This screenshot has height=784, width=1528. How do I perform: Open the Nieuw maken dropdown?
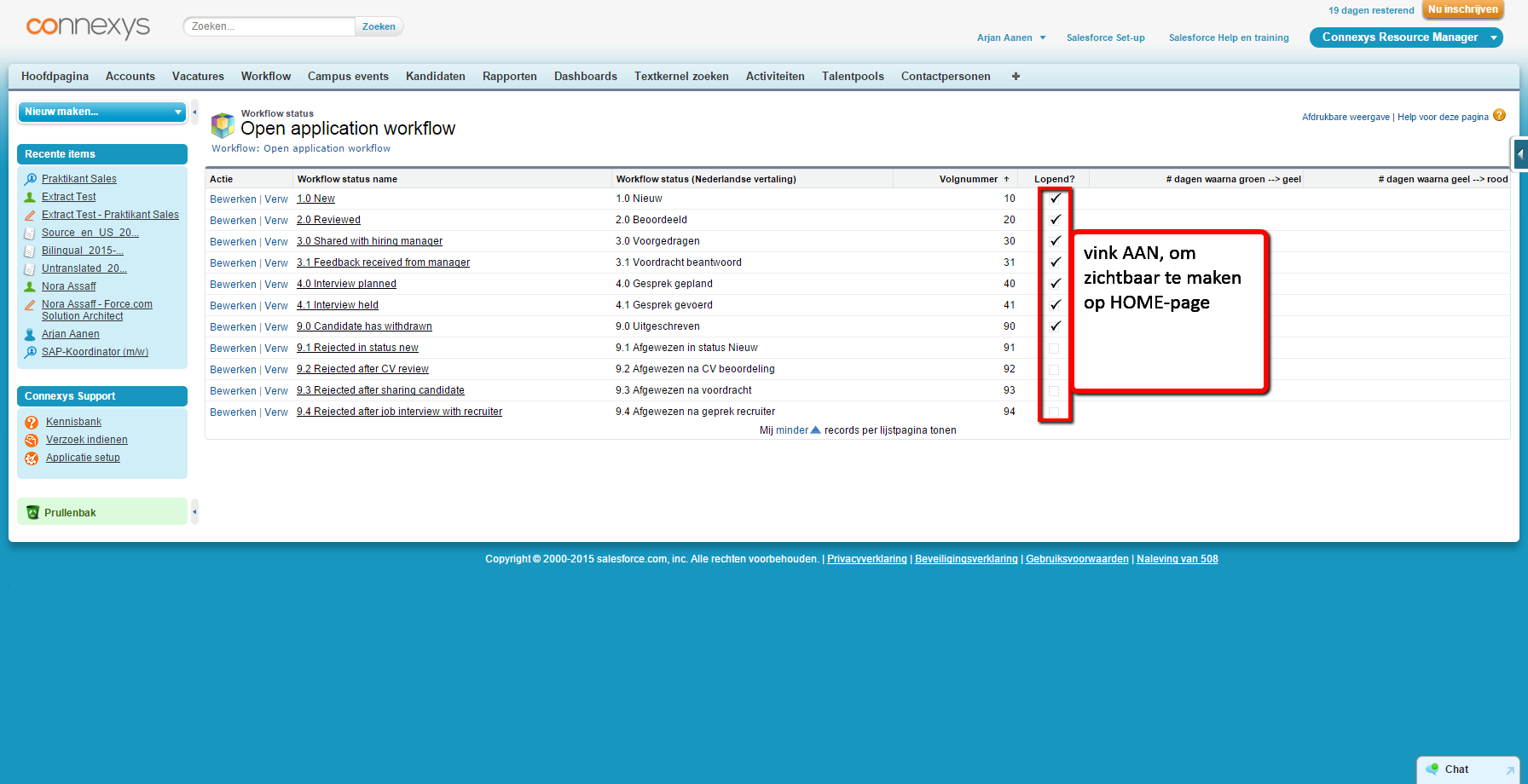click(x=101, y=112)
